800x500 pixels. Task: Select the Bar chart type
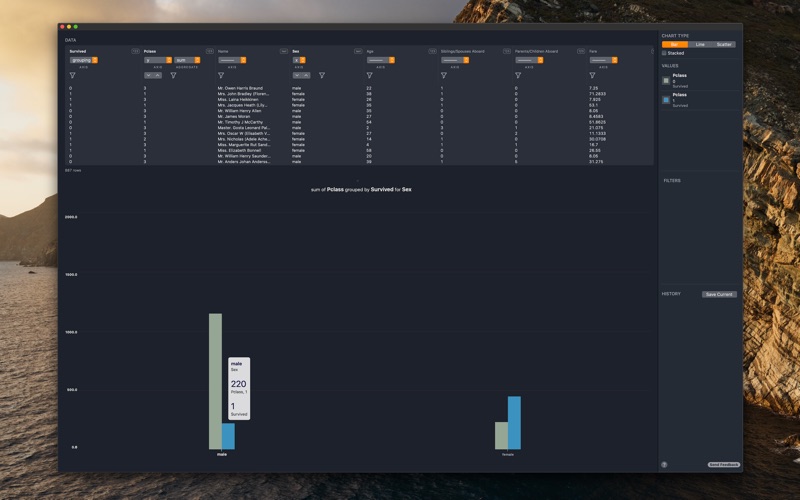(674, 45)
